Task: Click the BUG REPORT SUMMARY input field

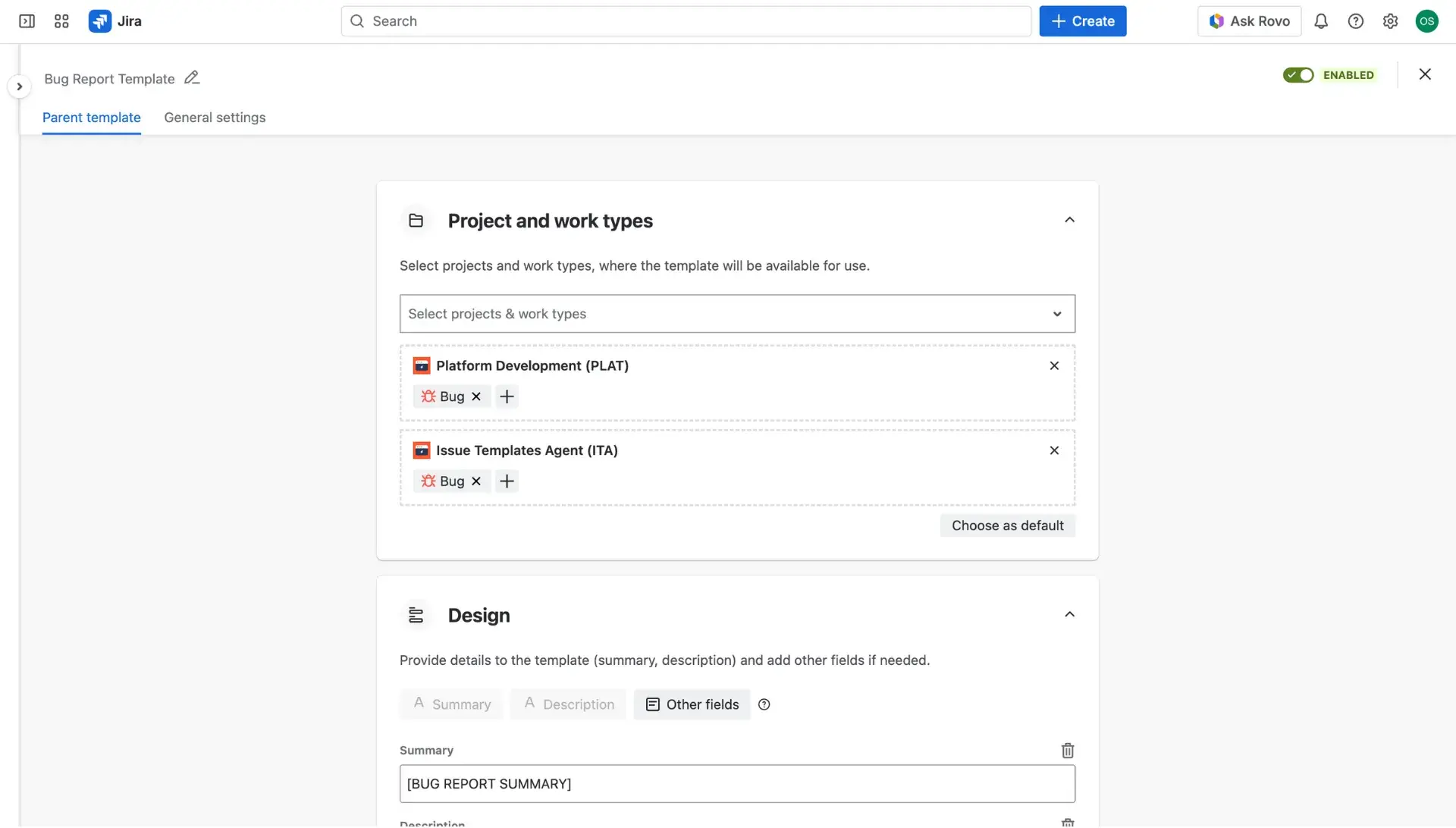Action: (737, 783)
